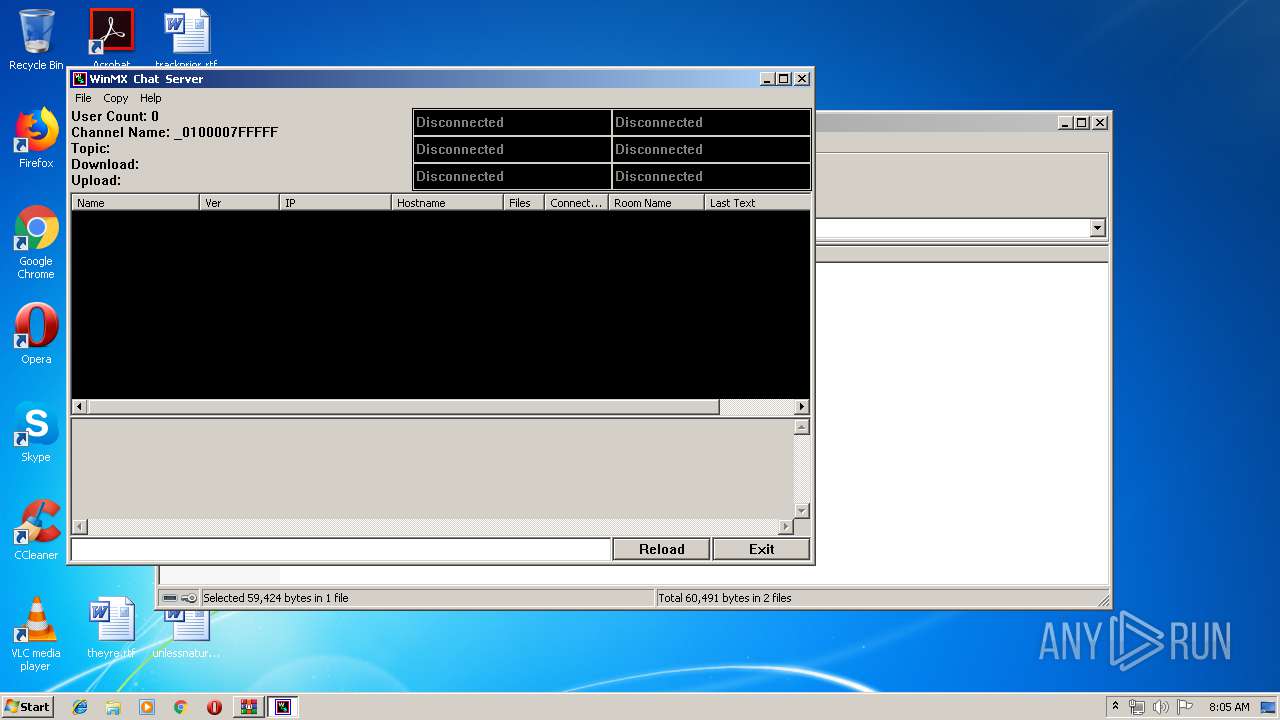Viewport: 1280px width, 720px height.
Task: Maximize the WinMX Chat Server window
Action: [x=784, y=79]
